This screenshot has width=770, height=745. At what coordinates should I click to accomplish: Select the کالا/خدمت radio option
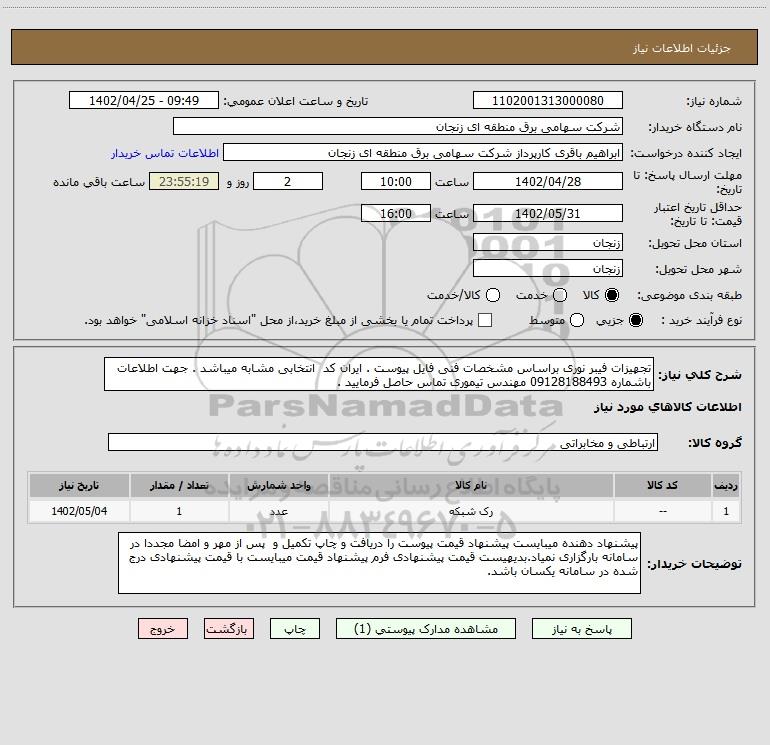pos(493,295)
